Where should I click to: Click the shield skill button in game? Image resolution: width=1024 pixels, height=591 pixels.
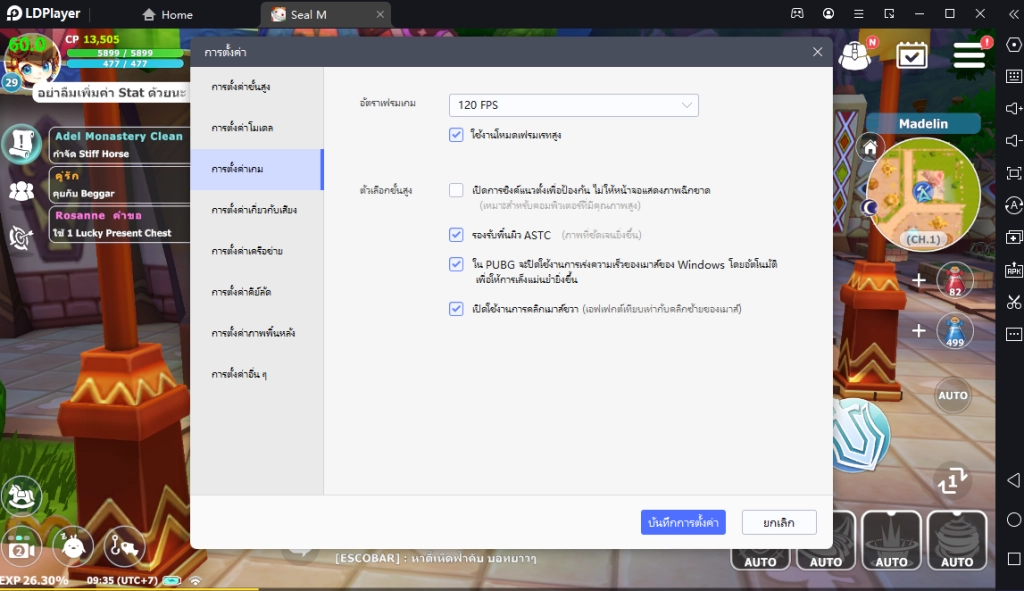[x=861, y=436]
